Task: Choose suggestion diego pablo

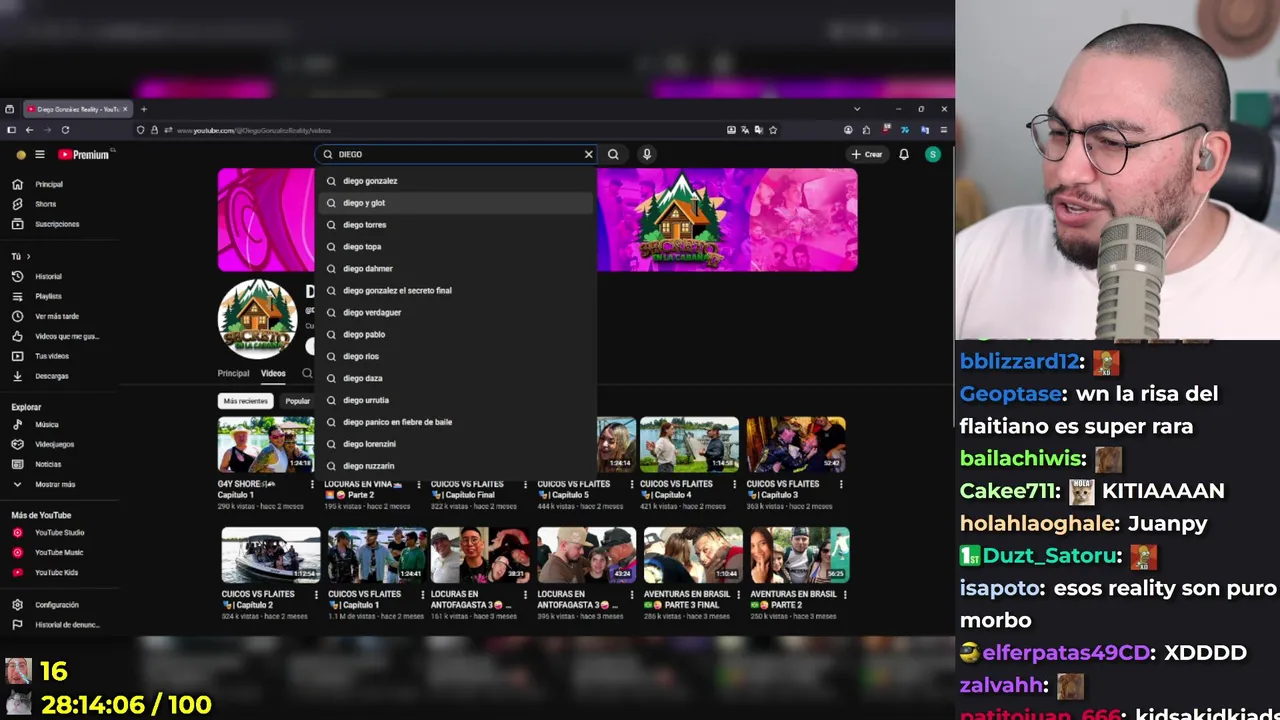Action: tap(455, 335)
